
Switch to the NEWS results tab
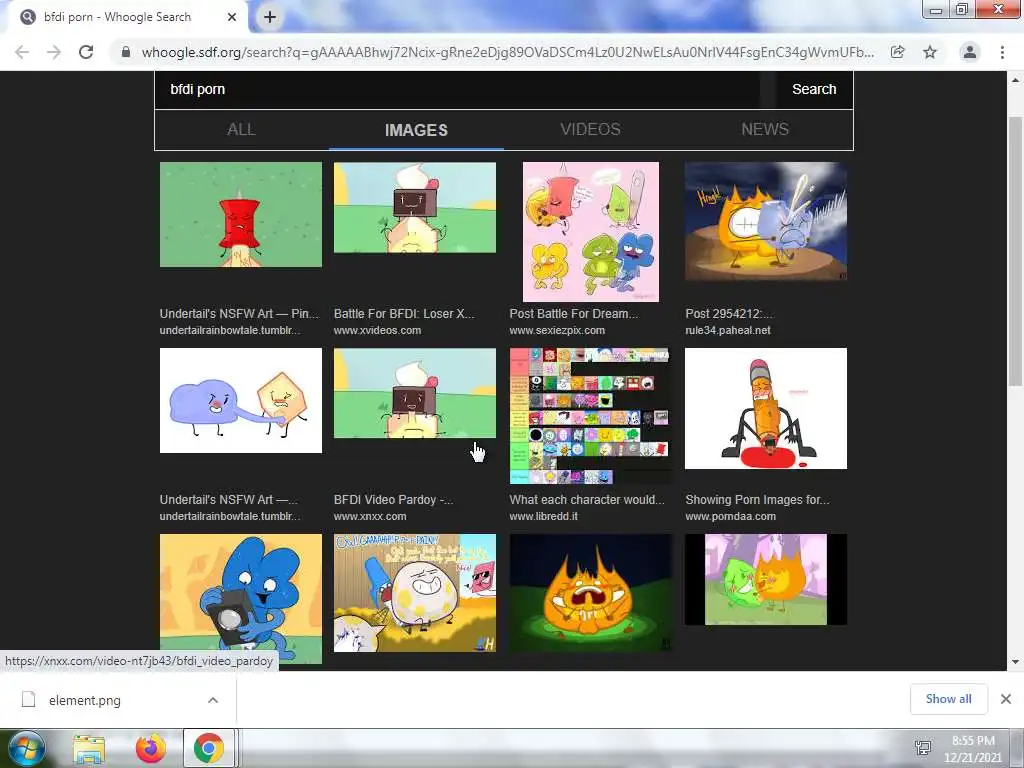point(765,129)
